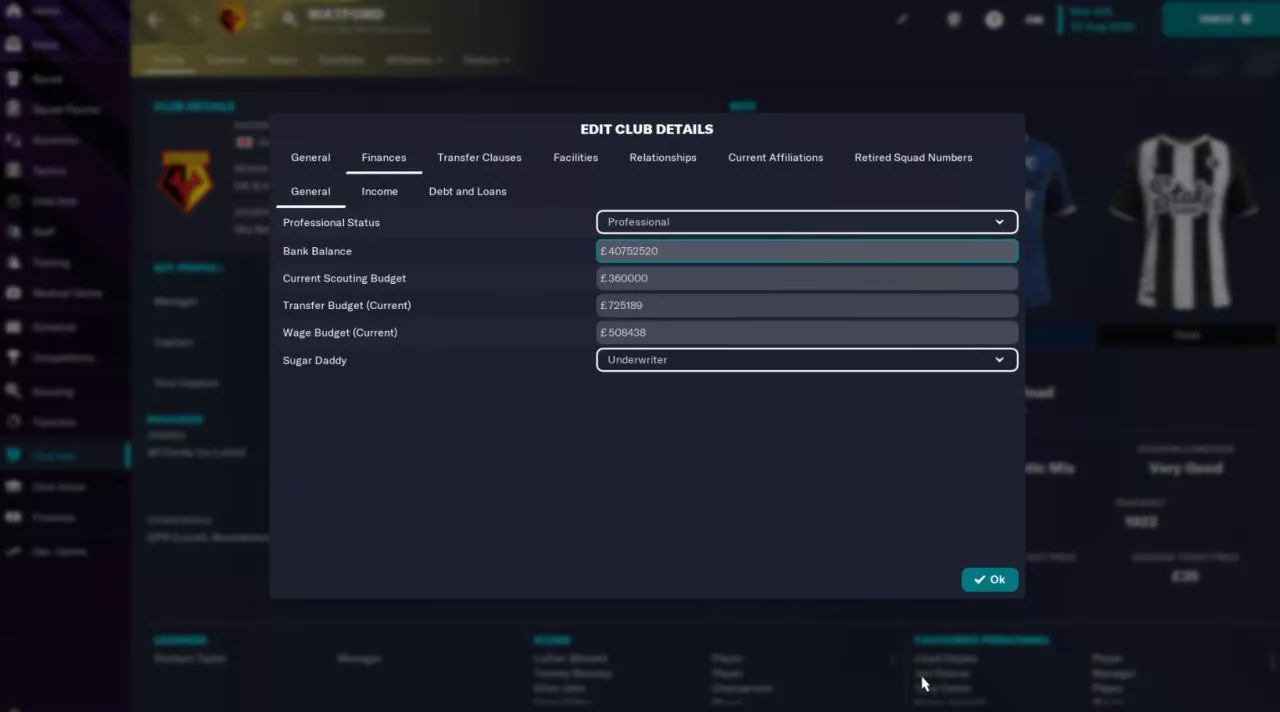Expand the Sugar Daddy dropdown
Viewport: 1280px width, 712px height.
tap(806, 360)
